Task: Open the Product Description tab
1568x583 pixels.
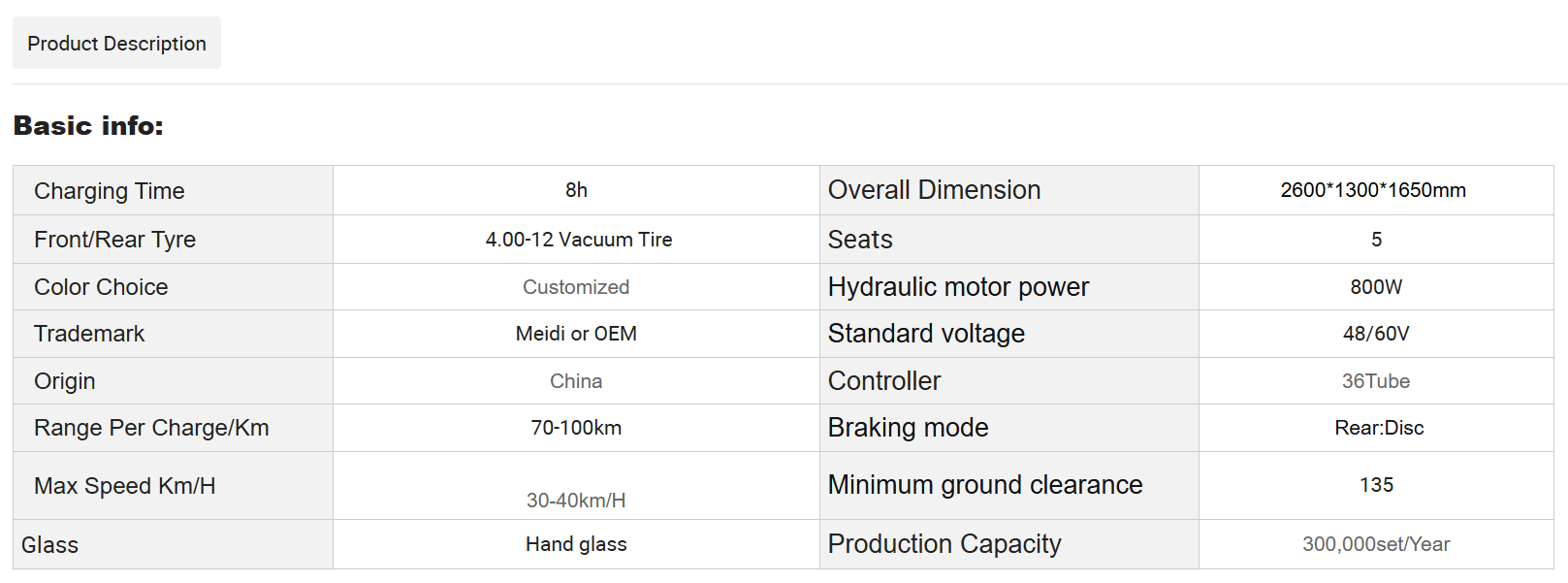Action: tap(116, 44)
